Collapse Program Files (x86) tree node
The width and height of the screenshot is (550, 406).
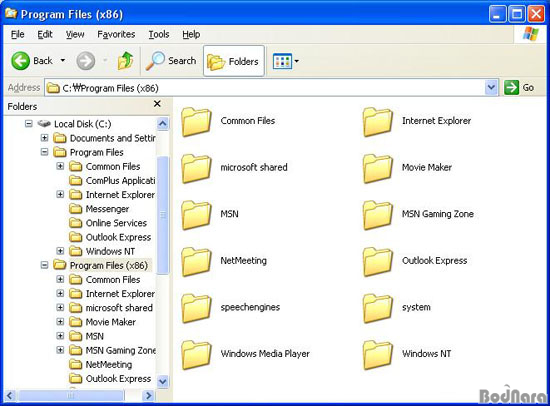(x=45, y=265)
